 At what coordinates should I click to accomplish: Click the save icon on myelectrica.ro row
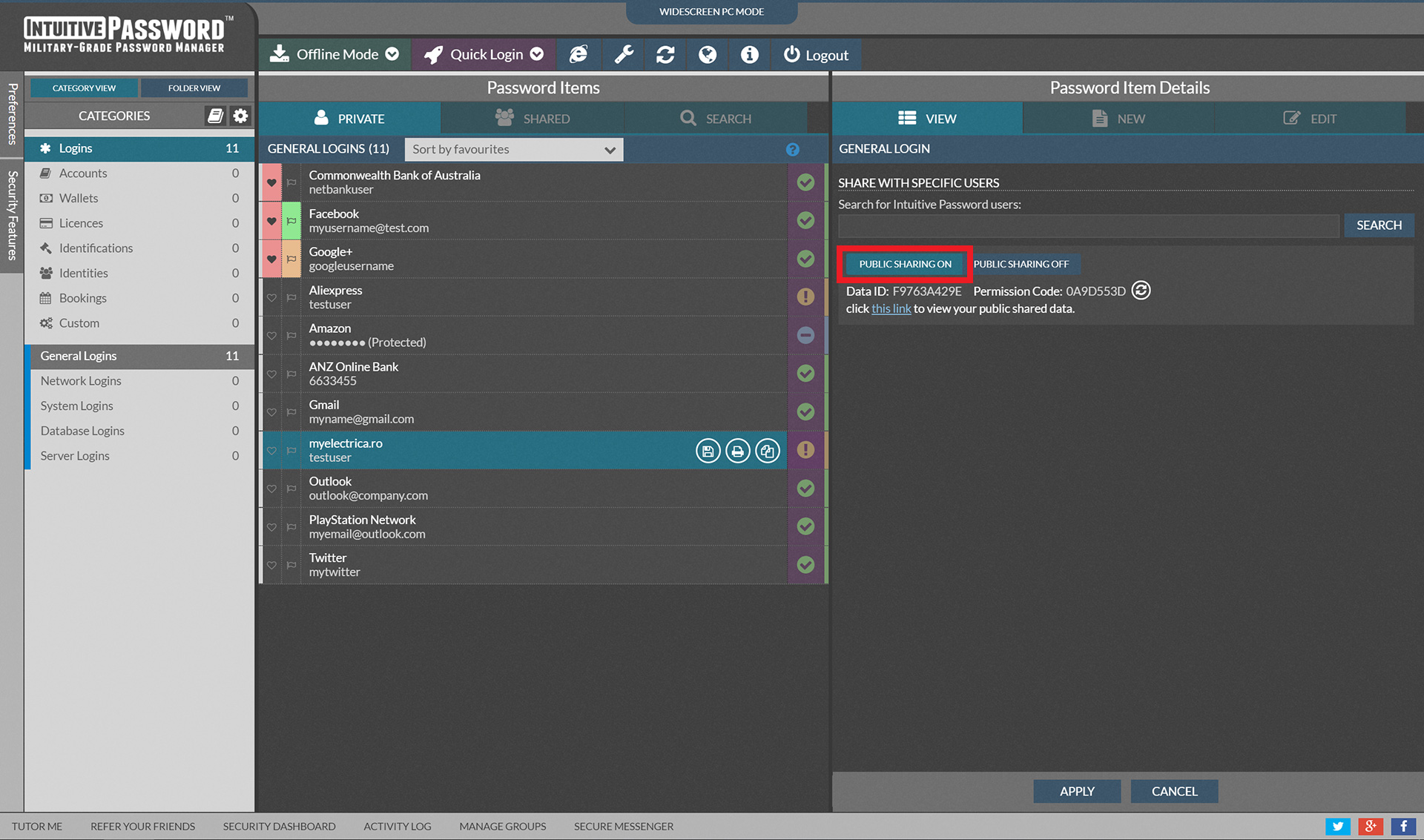coord(708,451)
